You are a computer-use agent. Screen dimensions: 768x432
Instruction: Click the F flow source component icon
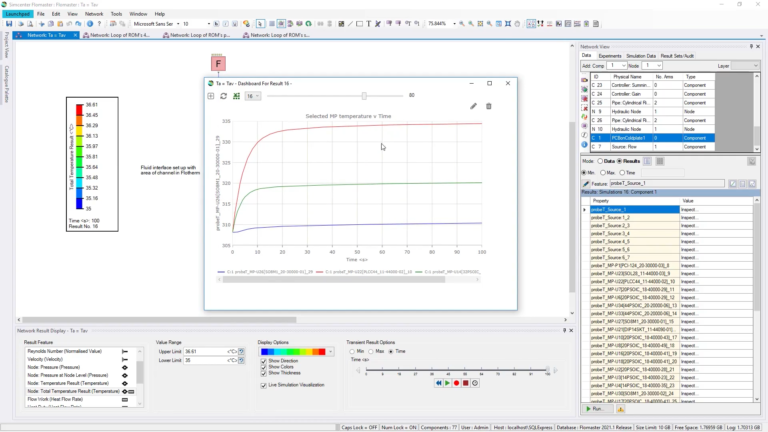pyautogui.click(x=218, y=64)
